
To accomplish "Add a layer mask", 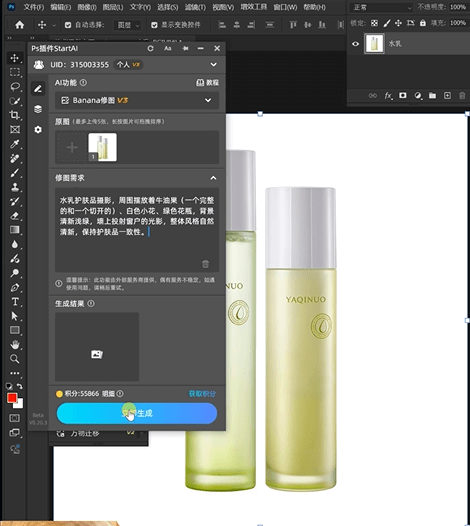I will click(403, 96).
